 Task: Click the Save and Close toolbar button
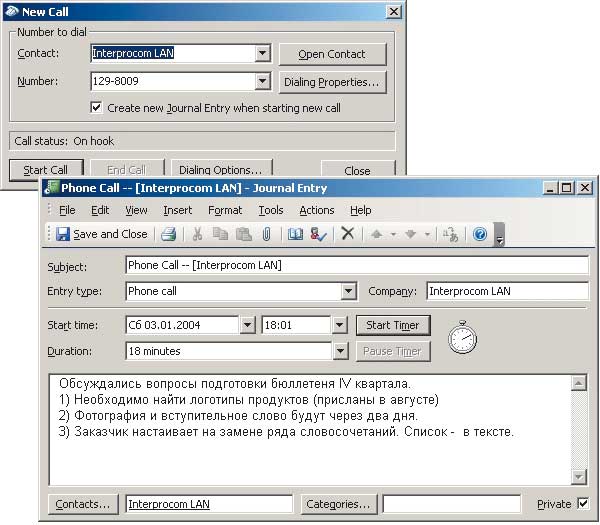point(101,234)
